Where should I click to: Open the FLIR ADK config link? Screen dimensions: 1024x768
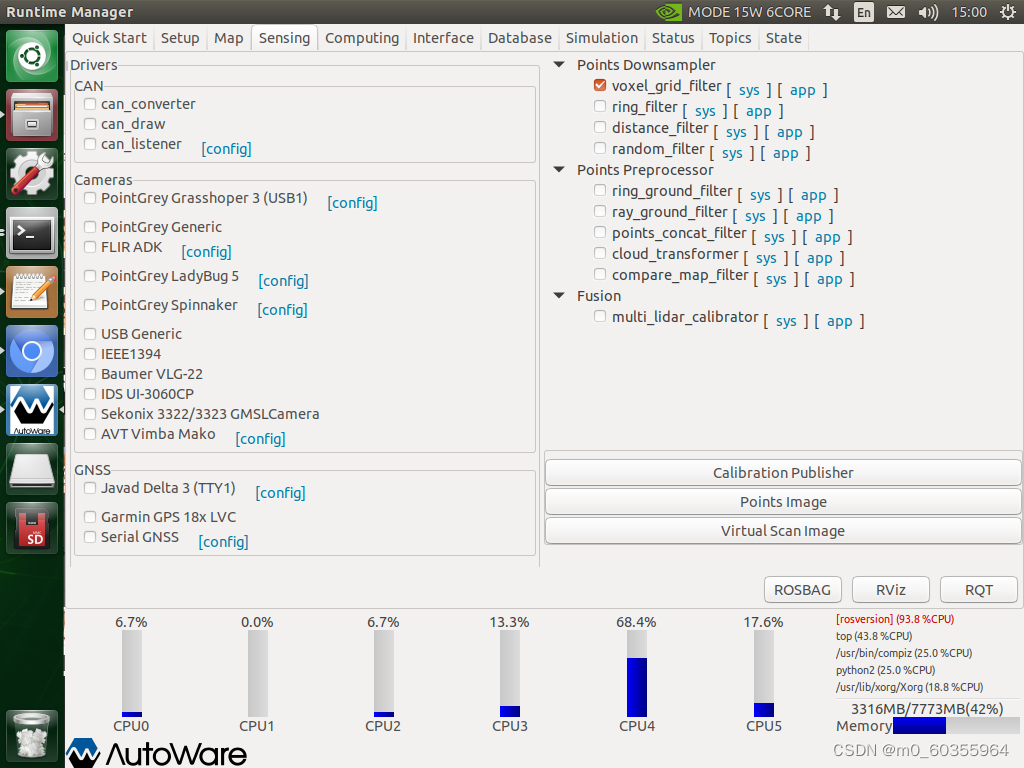pyautogui.click(x=206, y=252)
